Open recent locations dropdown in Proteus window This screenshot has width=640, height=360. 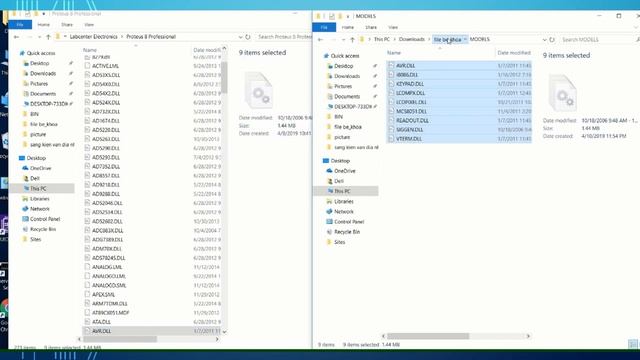(39, 37)
